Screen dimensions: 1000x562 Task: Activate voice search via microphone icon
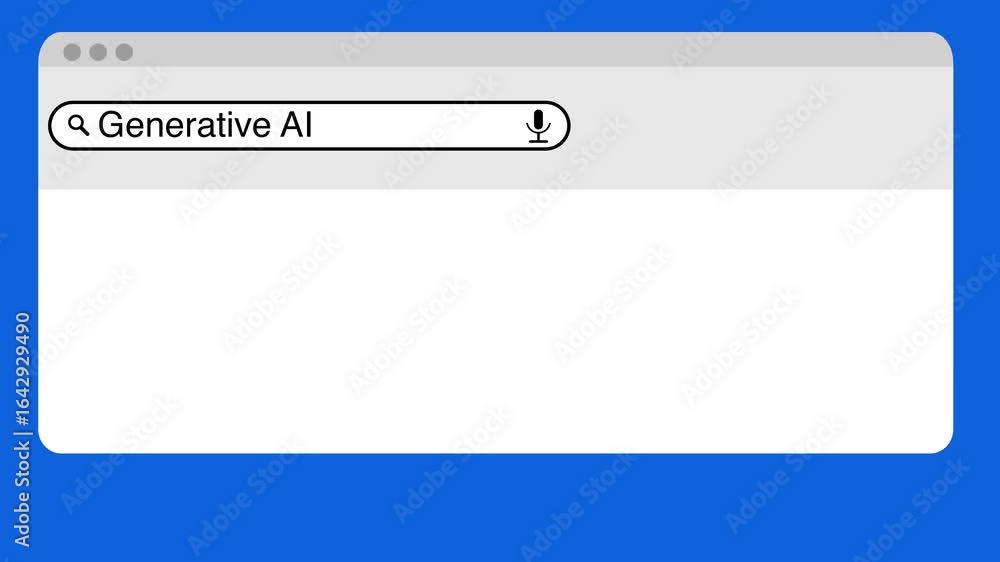pos(538,126)
